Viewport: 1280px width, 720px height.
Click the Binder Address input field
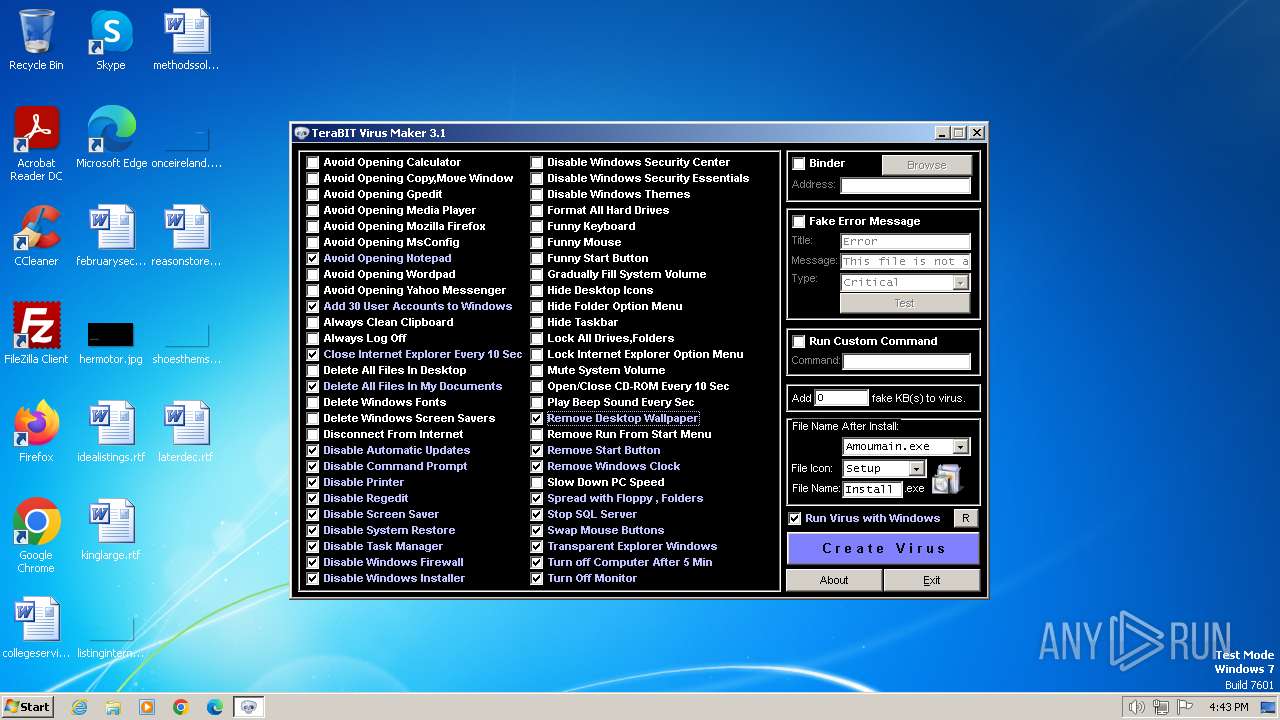coord(906,185)
